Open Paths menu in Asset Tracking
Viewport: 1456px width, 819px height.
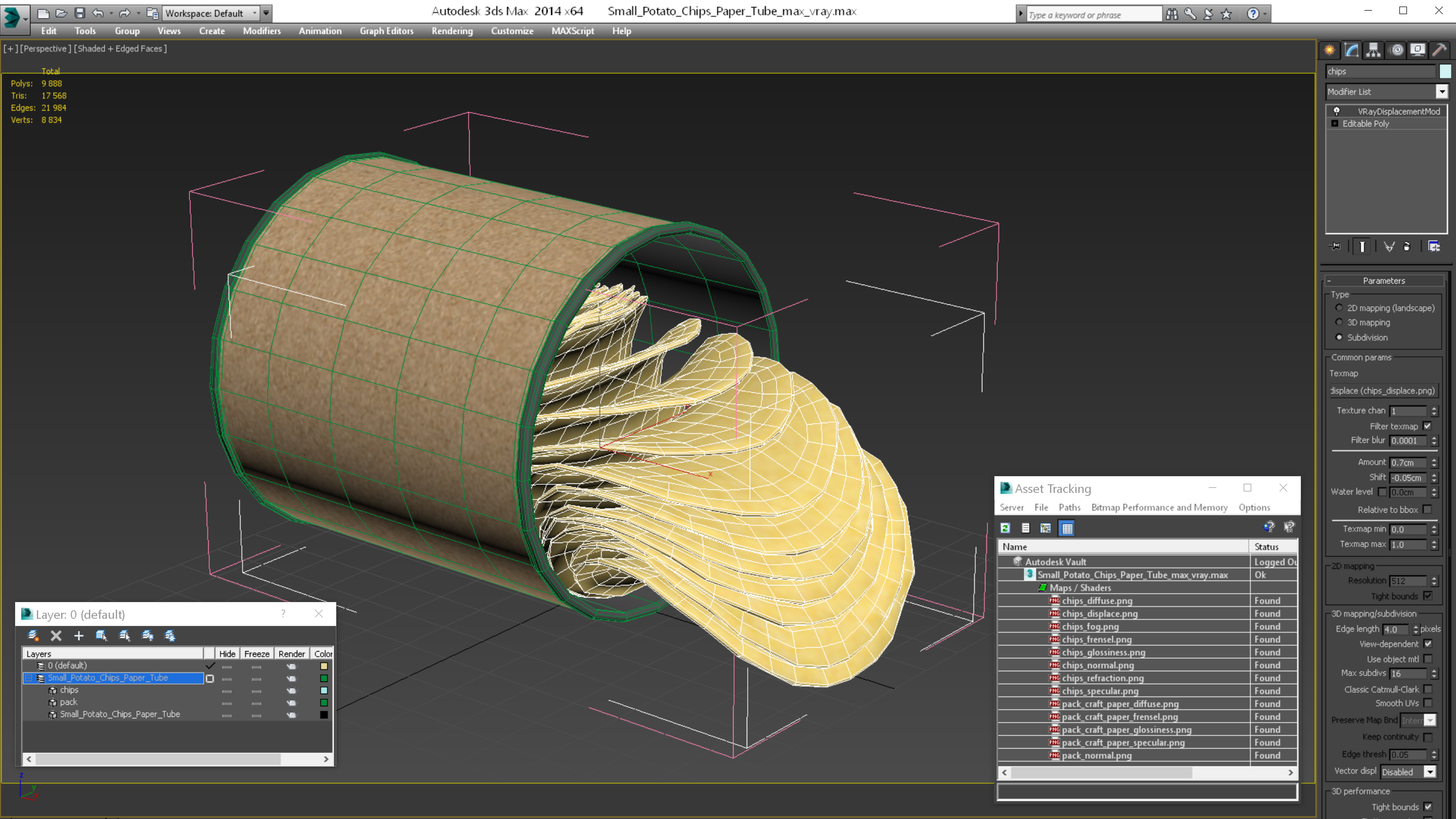[1069, 508]
